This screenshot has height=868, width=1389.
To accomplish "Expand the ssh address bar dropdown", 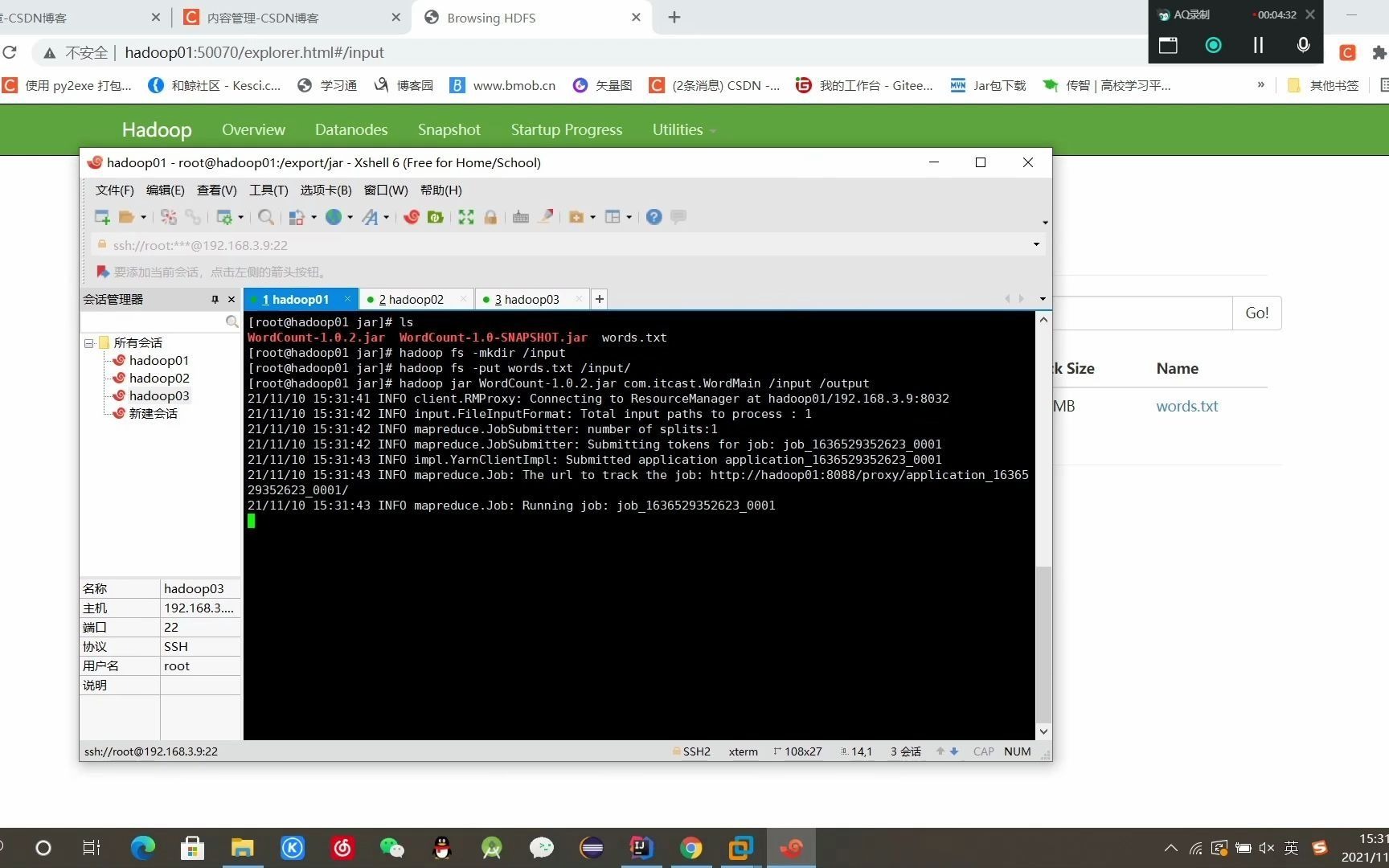I will [x=1036, y=244].
